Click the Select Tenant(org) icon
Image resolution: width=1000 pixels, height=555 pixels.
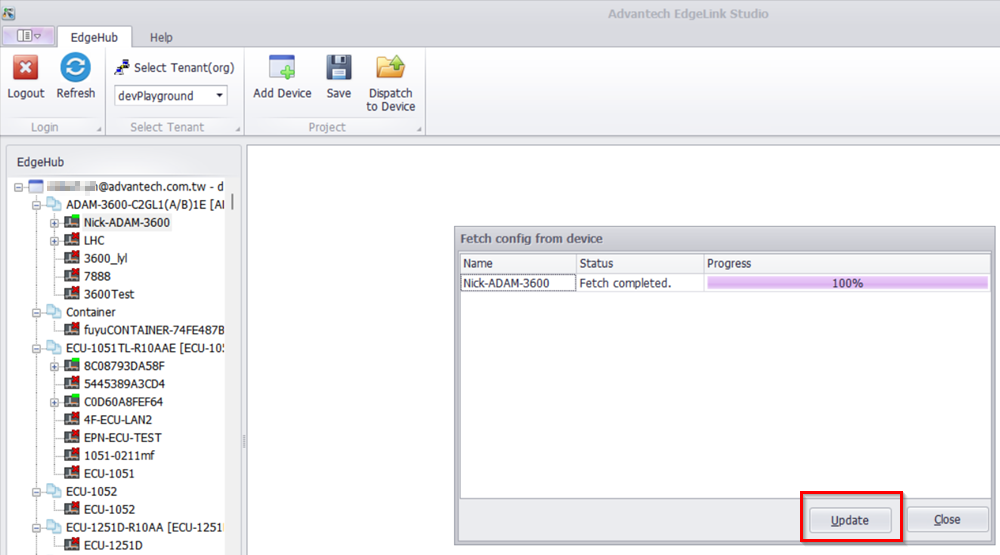(x=122, y=68)
